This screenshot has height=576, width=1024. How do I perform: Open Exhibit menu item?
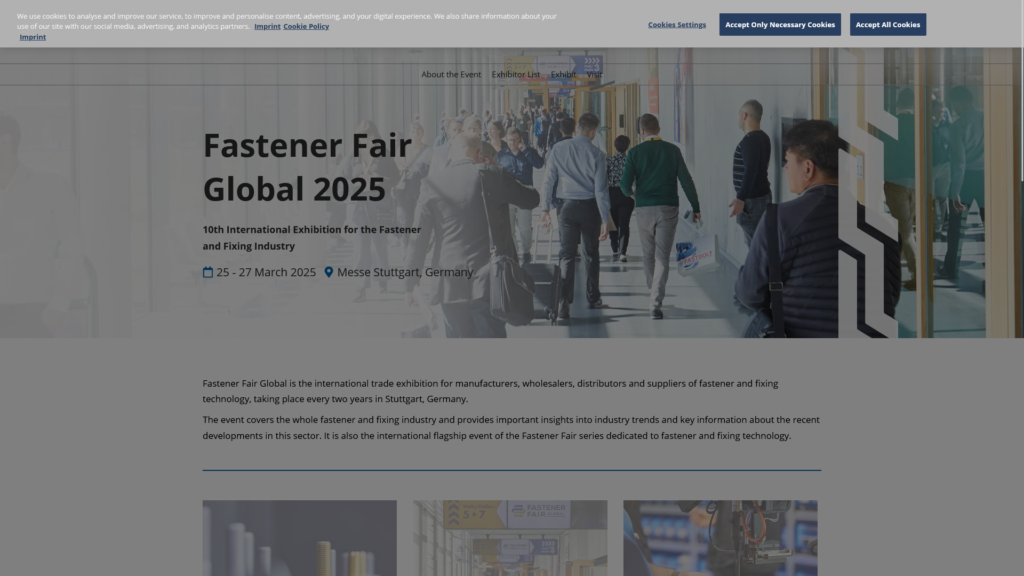(x=563, y=74)
